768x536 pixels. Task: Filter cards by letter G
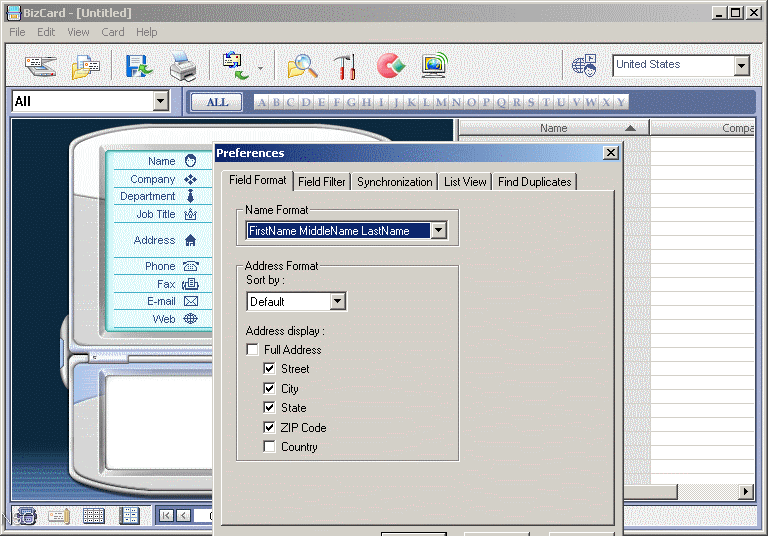351,102
